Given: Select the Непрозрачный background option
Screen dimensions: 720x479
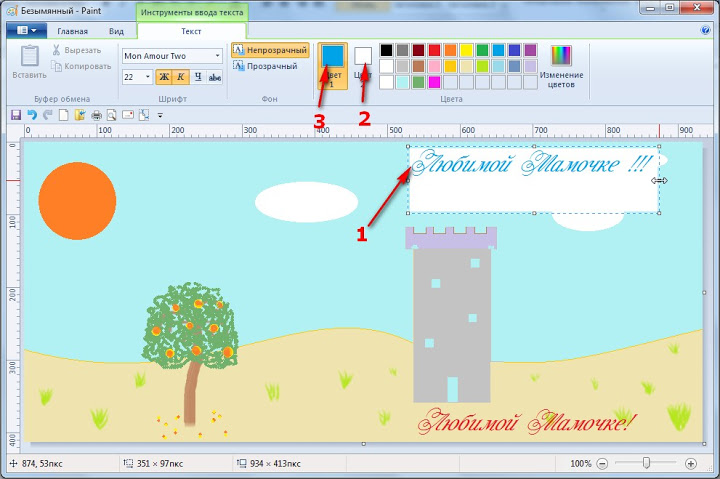Looking at the screenshot, I should pos(269,50).
